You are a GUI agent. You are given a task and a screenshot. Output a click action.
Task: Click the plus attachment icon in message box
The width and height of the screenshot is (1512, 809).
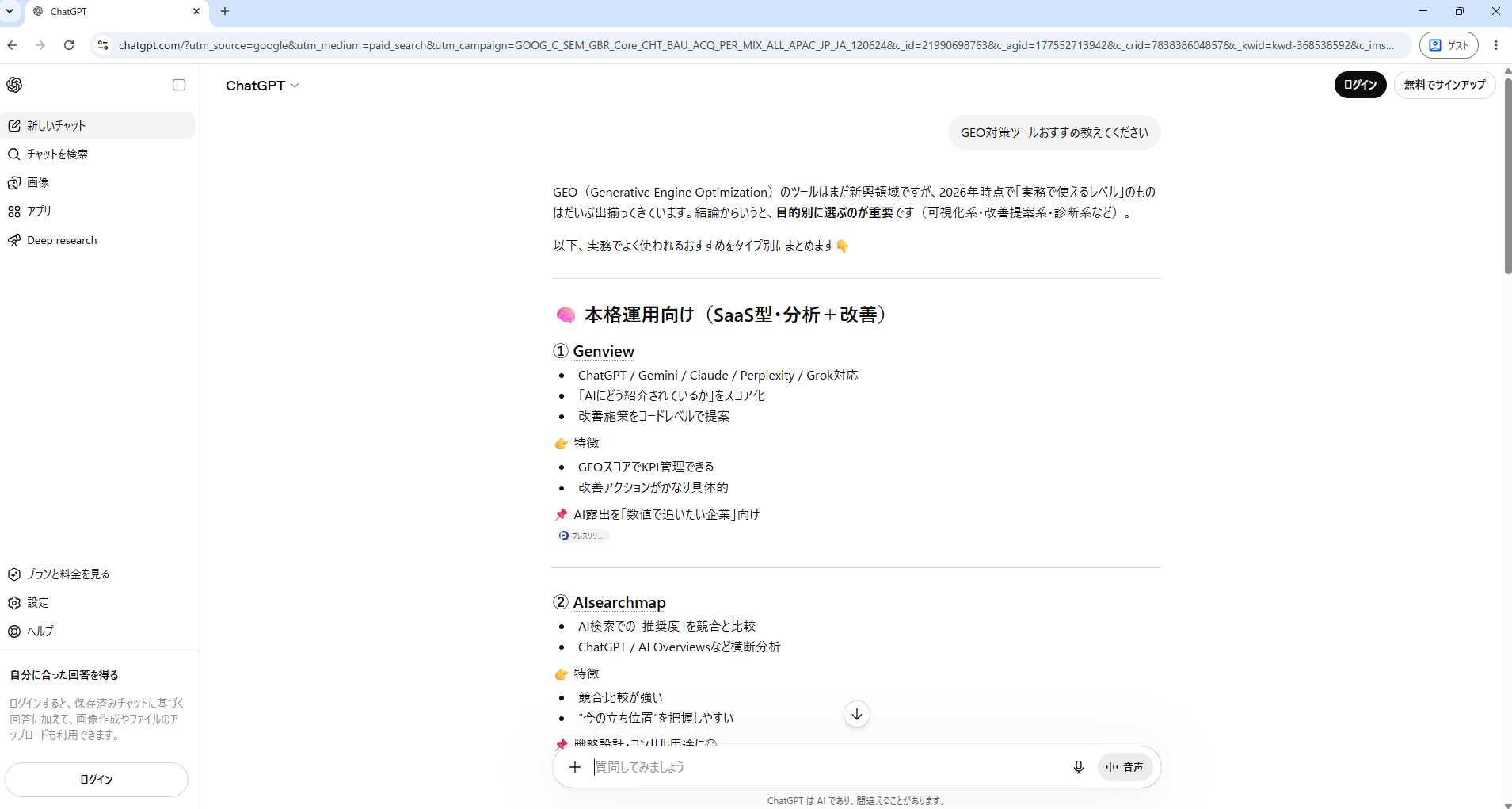click(x=575, y=767)
